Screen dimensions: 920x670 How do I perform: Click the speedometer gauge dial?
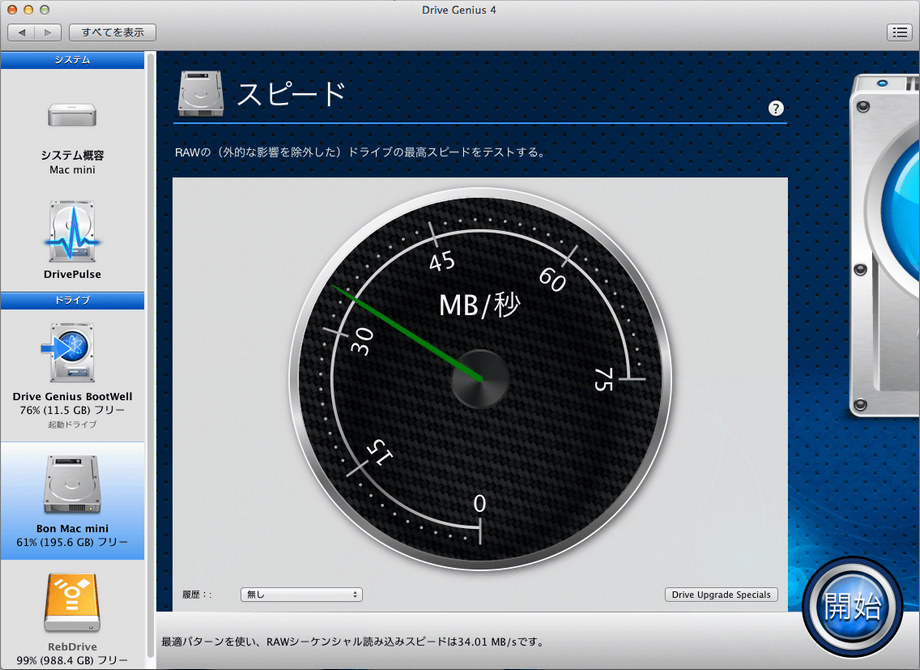click(481, 379)
